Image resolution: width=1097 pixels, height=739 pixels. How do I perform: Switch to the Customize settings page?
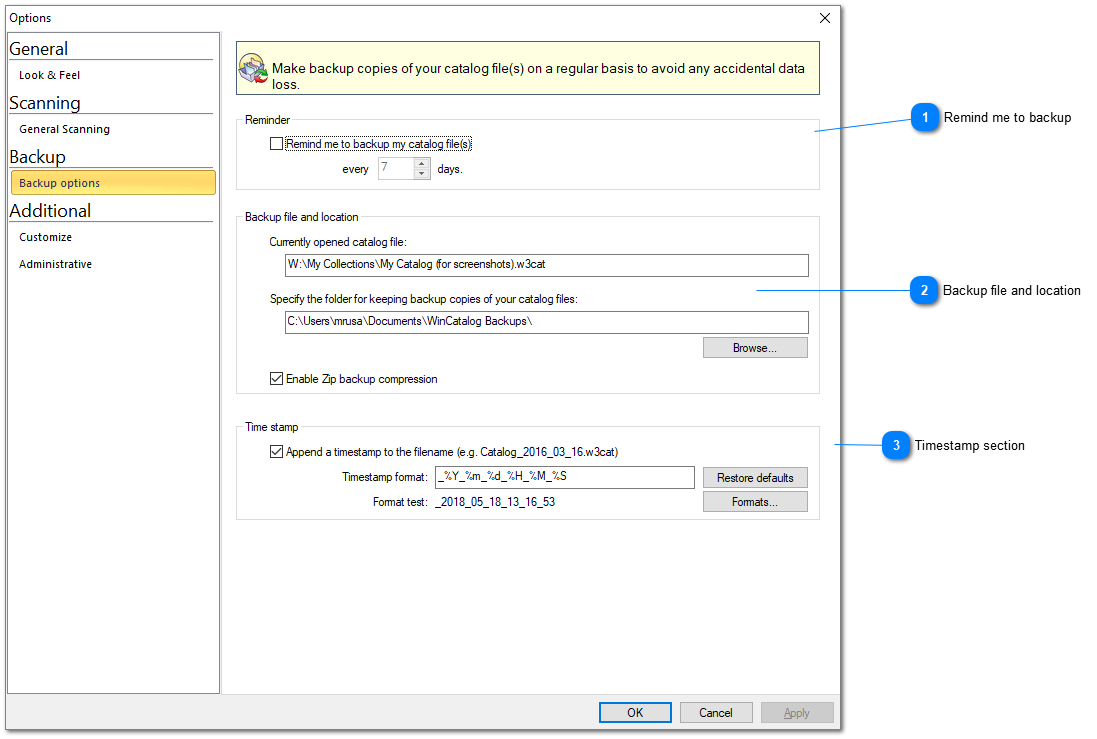click(45, 236)
